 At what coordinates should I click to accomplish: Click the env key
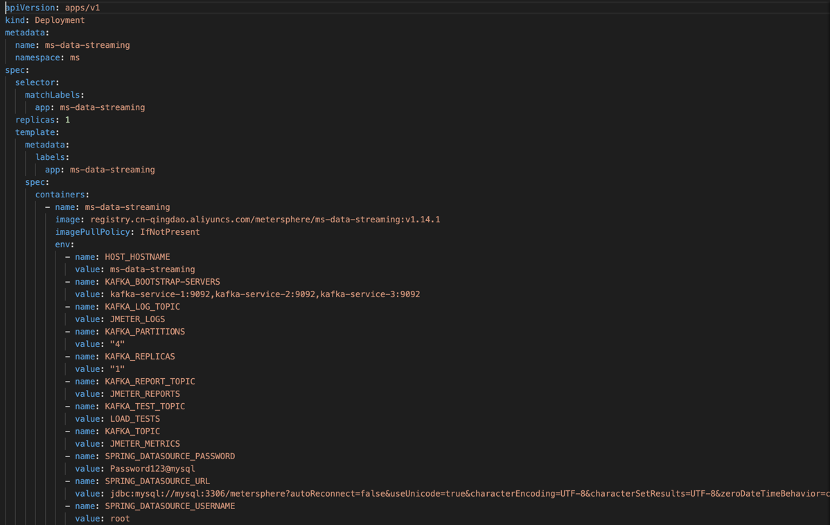(x=62, y=244)
